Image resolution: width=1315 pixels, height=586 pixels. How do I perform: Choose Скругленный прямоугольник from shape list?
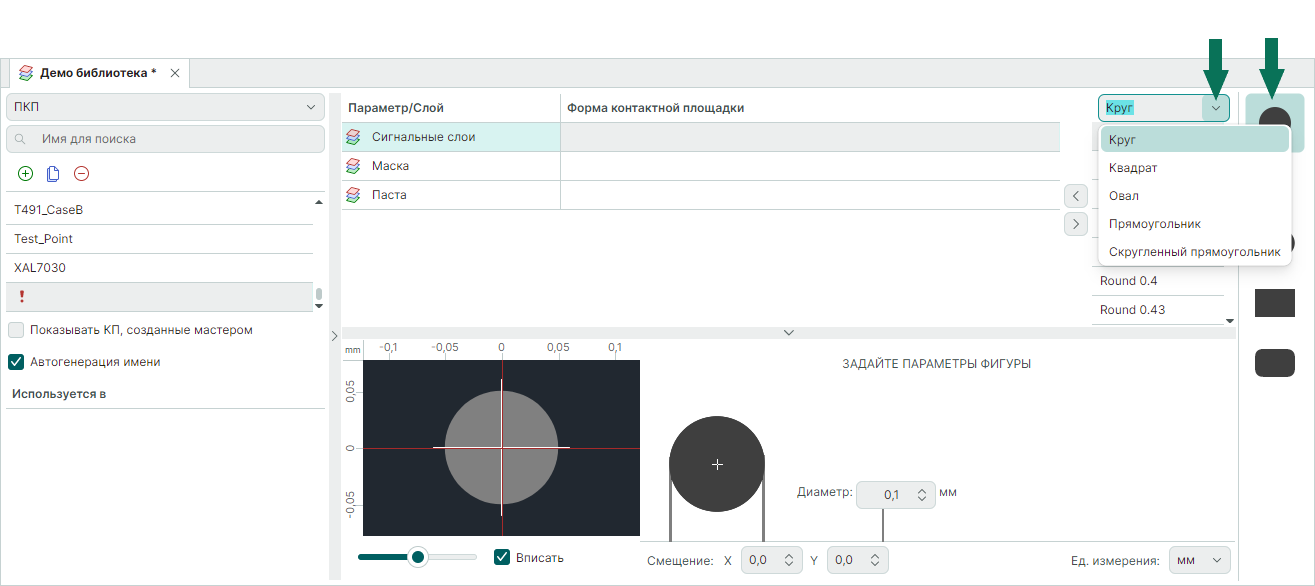point(1194,252)
